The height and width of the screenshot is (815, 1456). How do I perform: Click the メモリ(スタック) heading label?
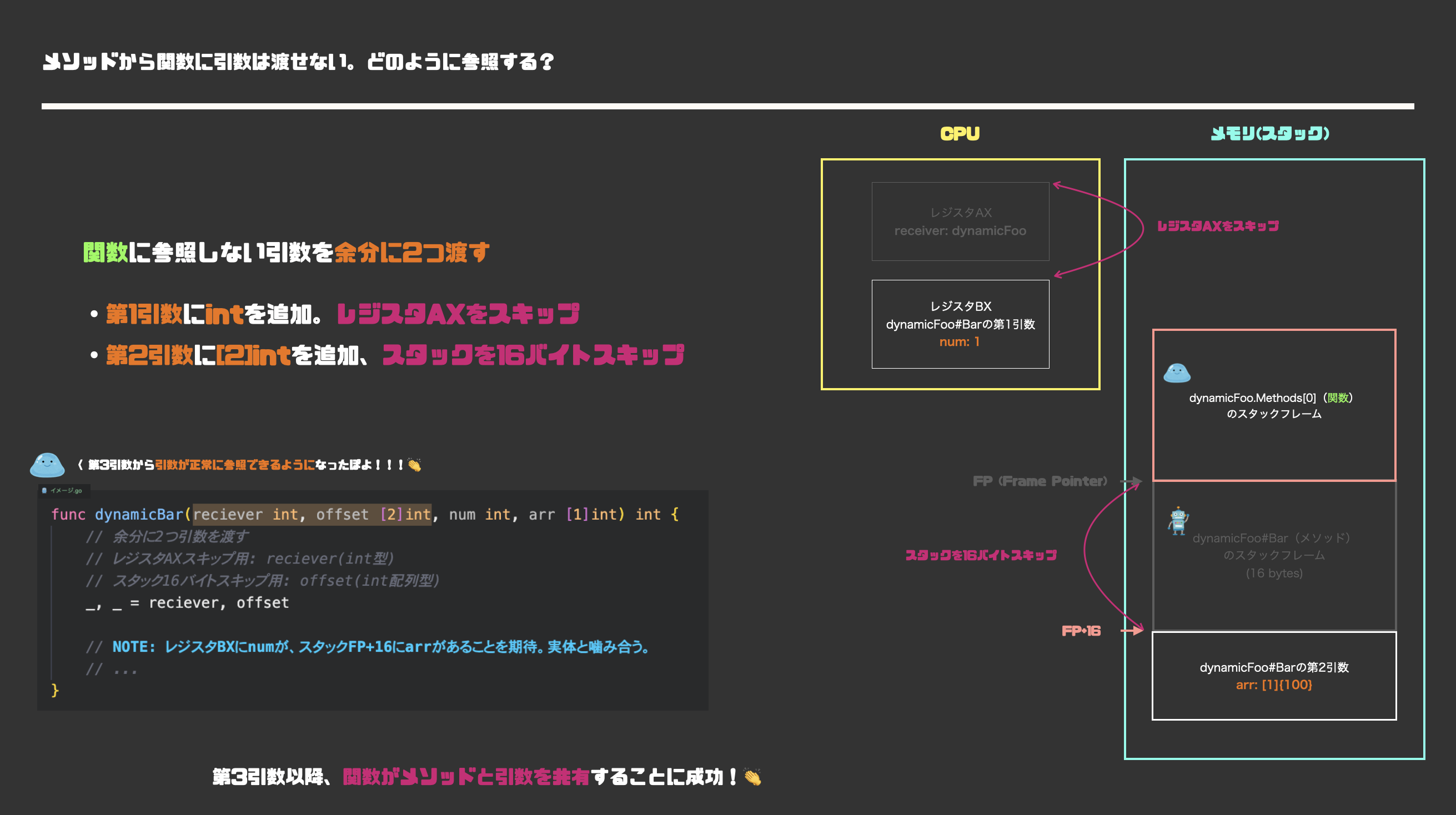1269,134
